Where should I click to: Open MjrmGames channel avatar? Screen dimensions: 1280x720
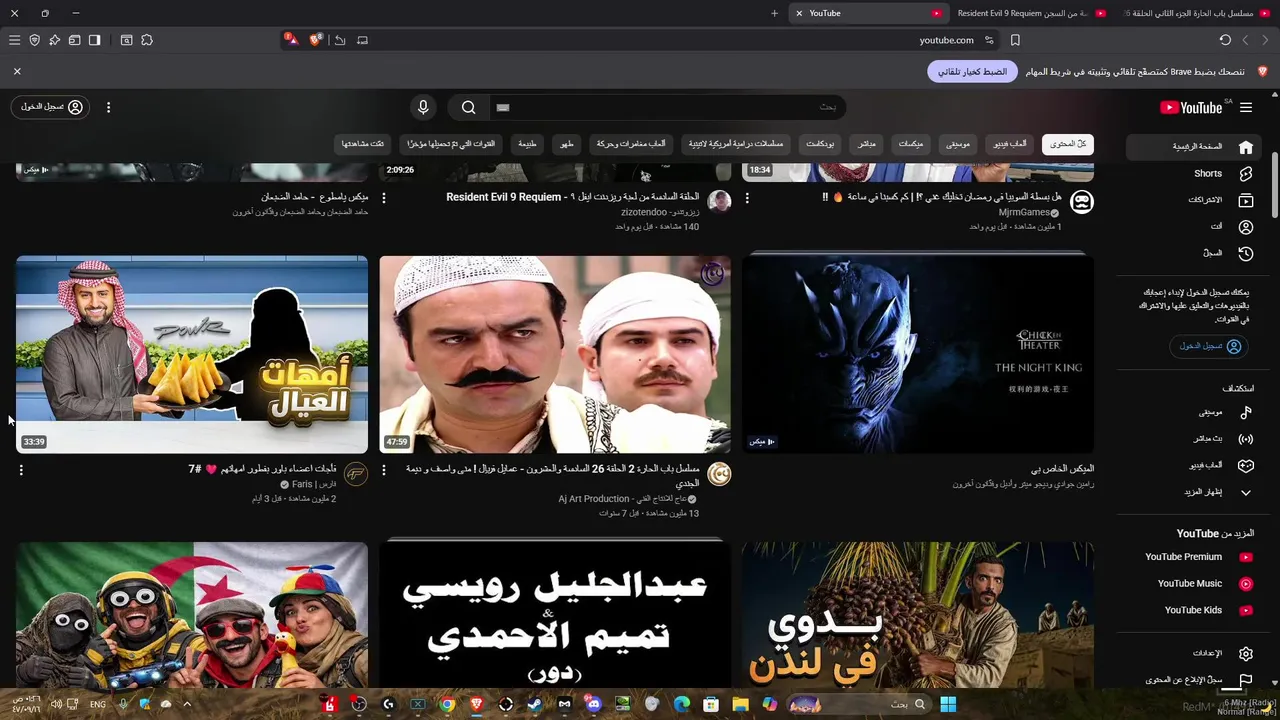(x=1082, y=202)
